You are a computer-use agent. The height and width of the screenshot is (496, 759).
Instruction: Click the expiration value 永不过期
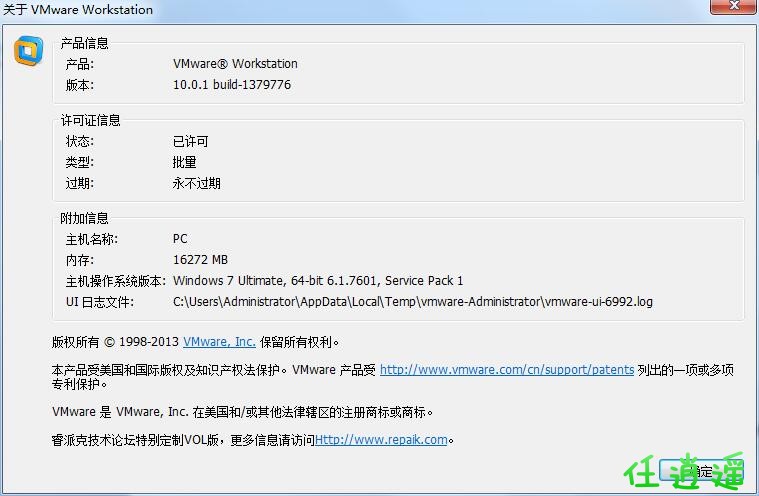click(x=197, y=183)
